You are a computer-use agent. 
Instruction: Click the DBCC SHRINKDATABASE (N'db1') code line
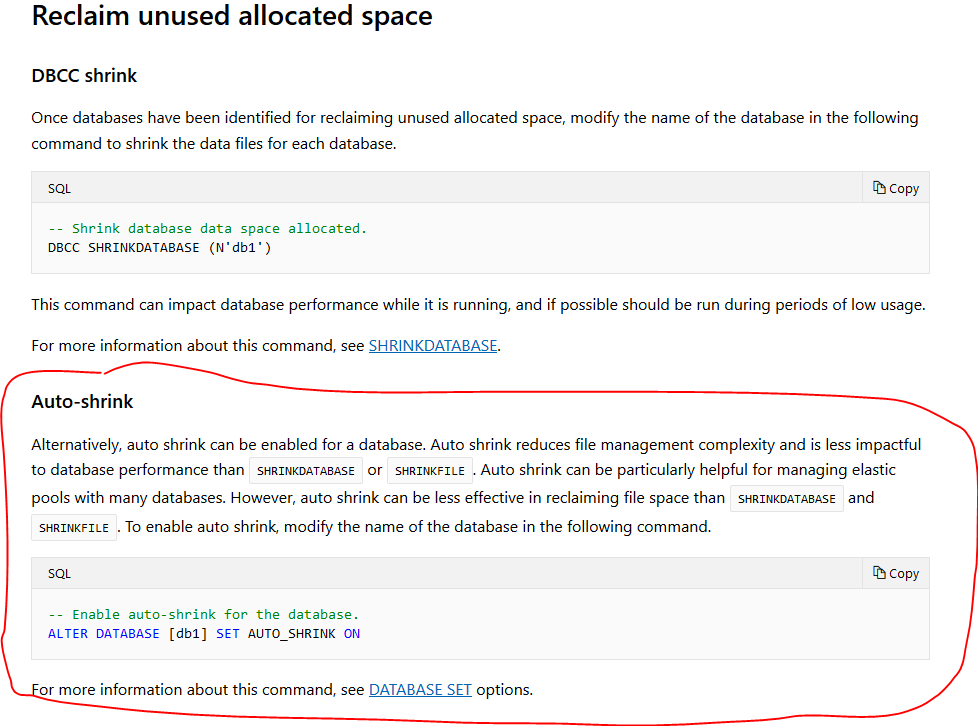click(x=160, y=248)
